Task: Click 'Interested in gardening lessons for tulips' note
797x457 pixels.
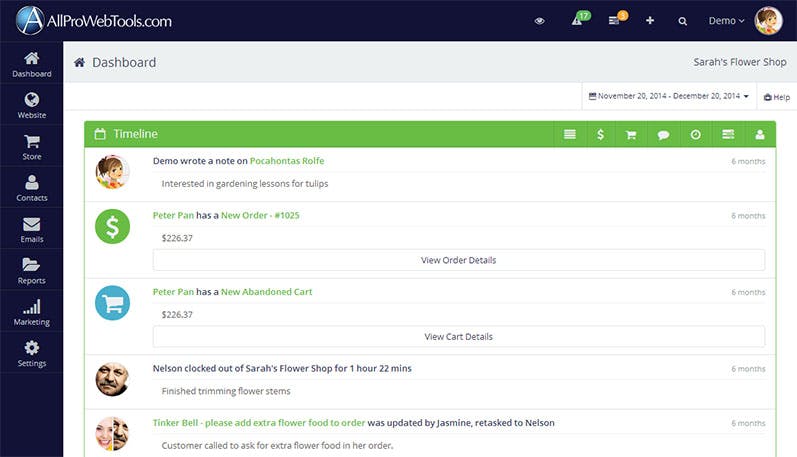Action: [244, 184]
